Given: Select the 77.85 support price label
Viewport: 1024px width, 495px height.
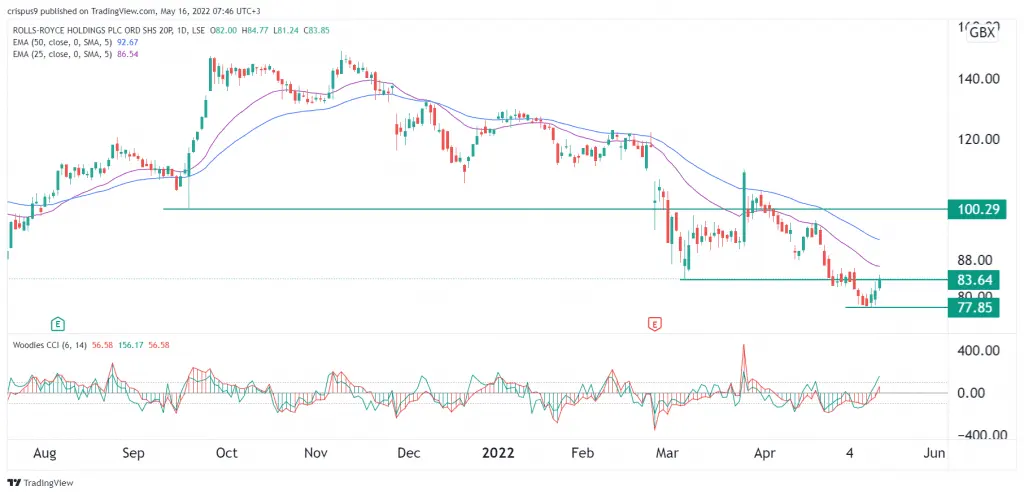Looking at the screenshot, I should [x=974, y=308].
